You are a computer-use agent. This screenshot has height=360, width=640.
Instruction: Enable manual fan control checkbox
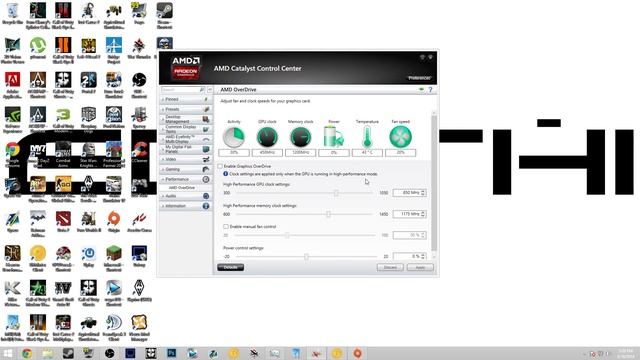[226, 227]
